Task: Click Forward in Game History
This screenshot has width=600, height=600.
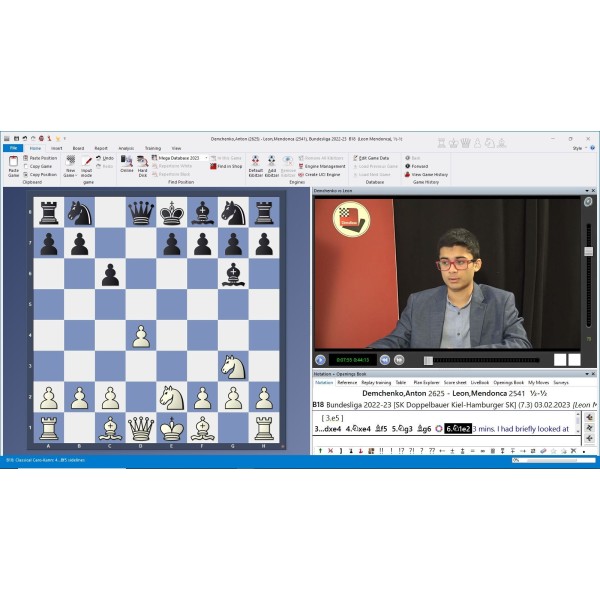Action: pos(416,166)
